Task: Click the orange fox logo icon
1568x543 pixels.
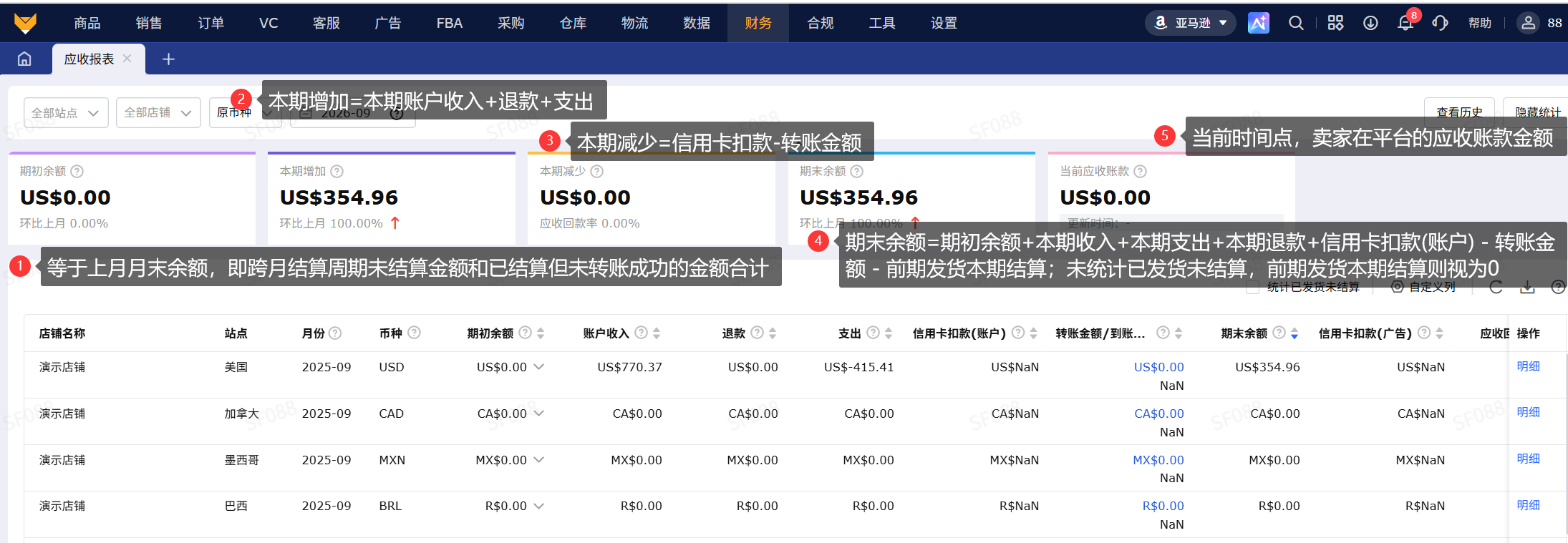Action: (x=25, y=23)
